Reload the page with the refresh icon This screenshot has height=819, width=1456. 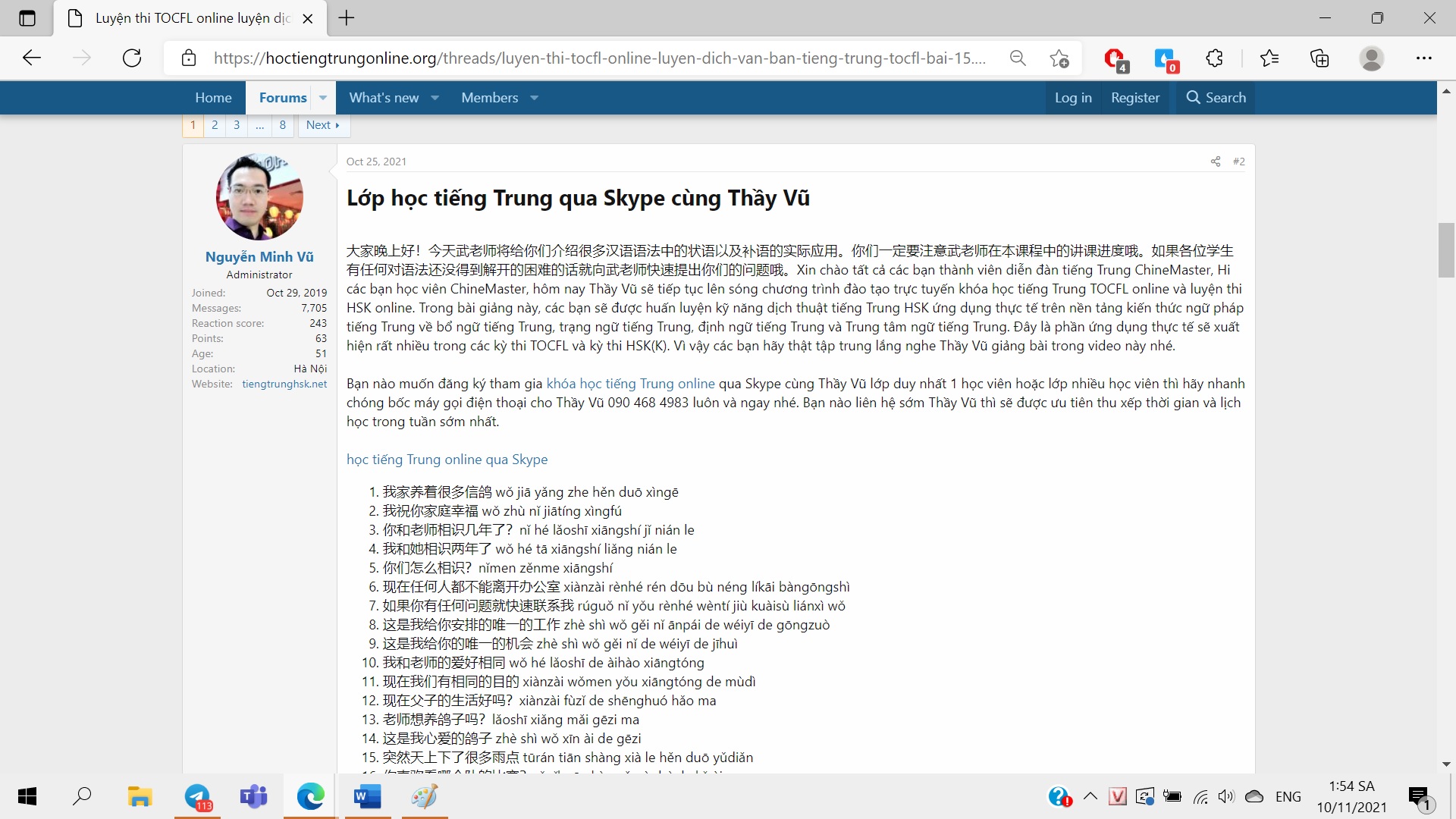click(x=132, y=58)
